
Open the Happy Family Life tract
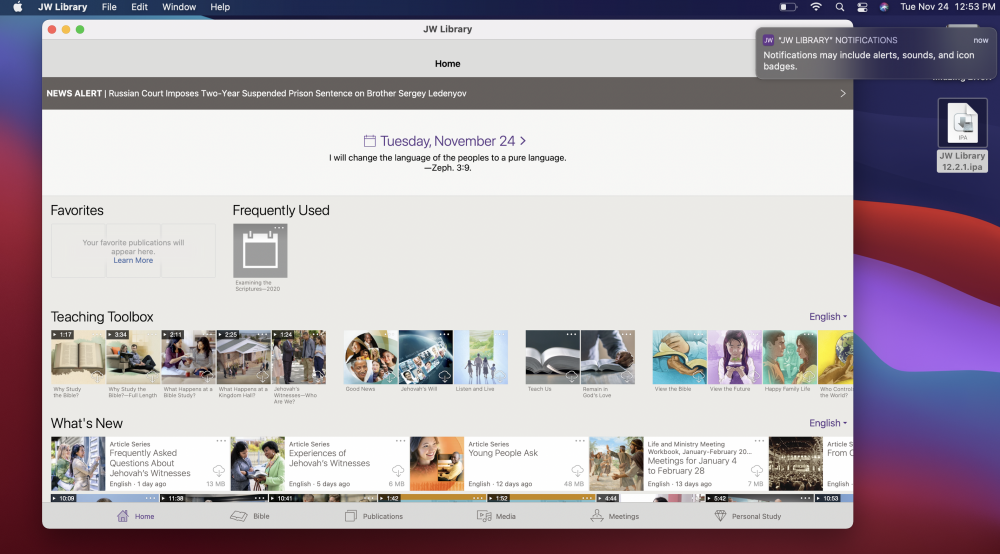790,357
